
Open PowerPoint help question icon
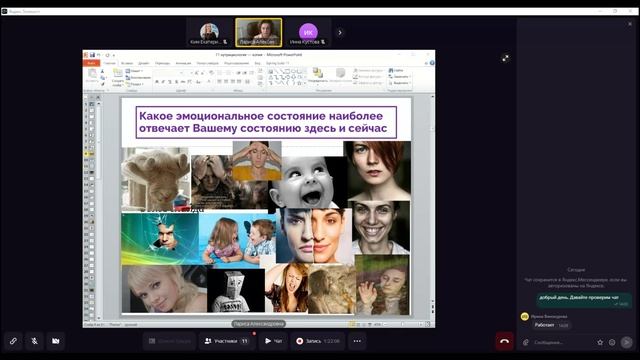pyautogui.click(x=432, y=63)
